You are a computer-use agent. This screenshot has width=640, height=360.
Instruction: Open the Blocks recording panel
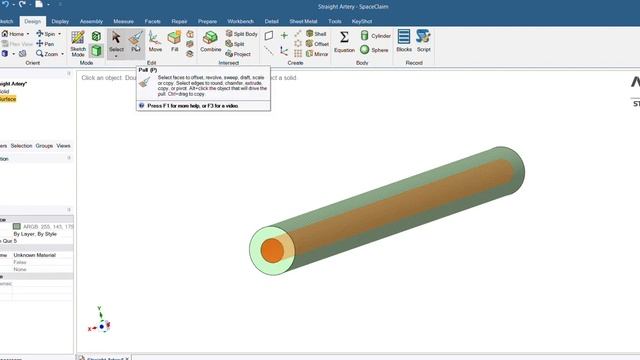click(x=404, y=41)
